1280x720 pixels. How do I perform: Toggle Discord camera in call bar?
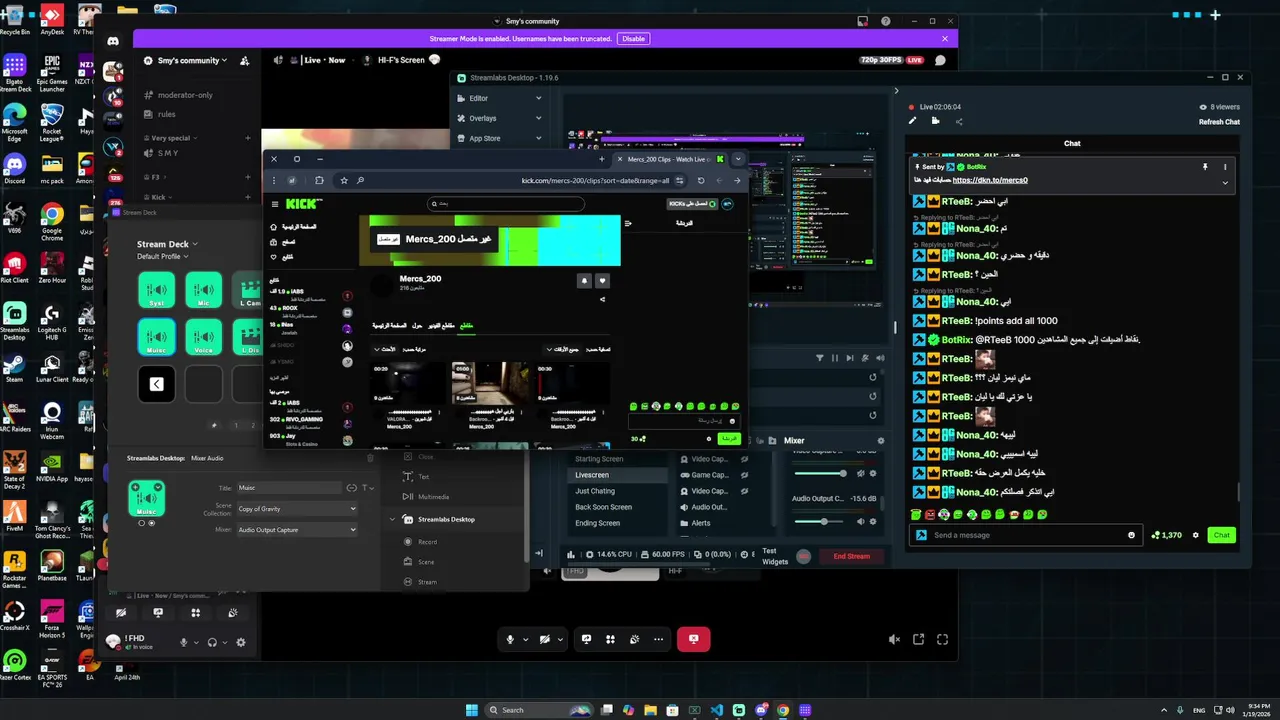545,639
